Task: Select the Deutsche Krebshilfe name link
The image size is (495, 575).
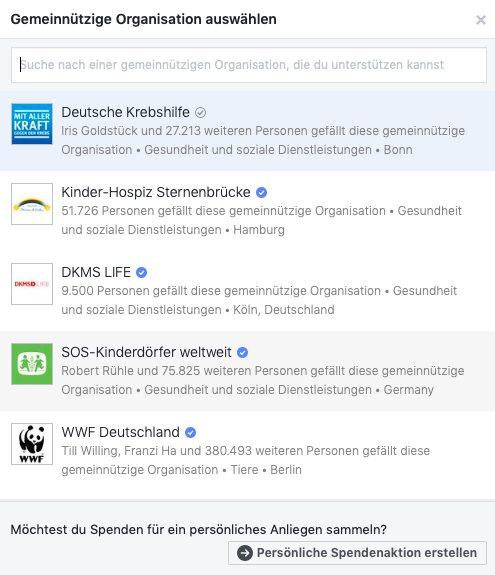Action: [125, 112]
